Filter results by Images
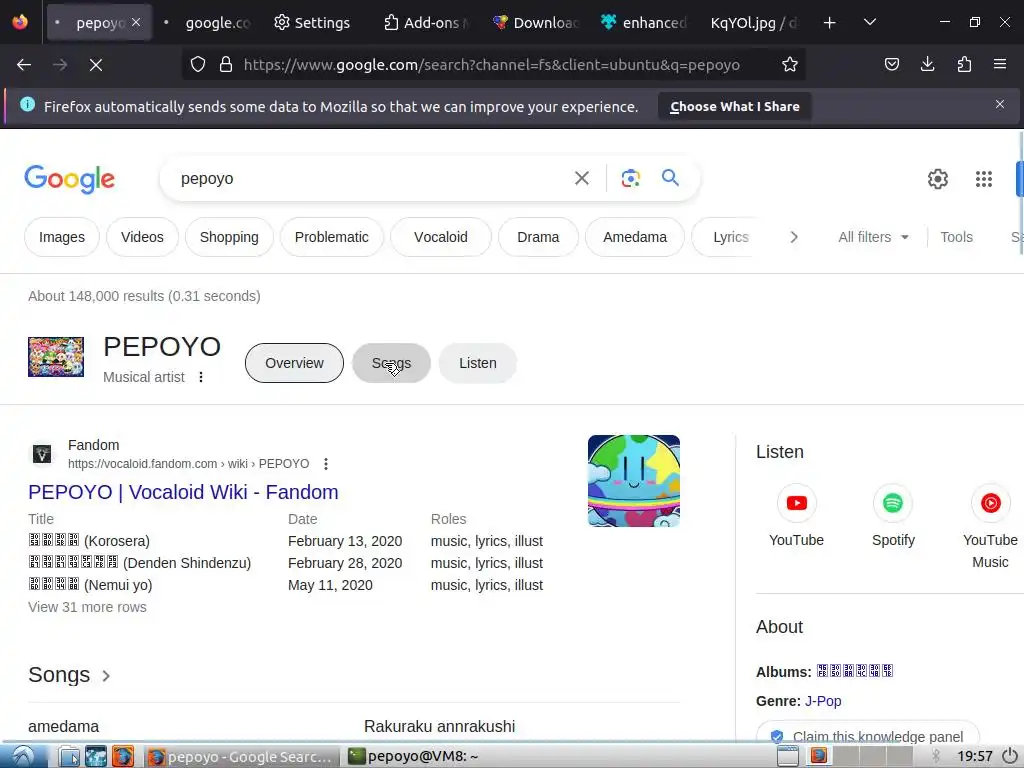1024x768 pixels. (x=62, y=237)
